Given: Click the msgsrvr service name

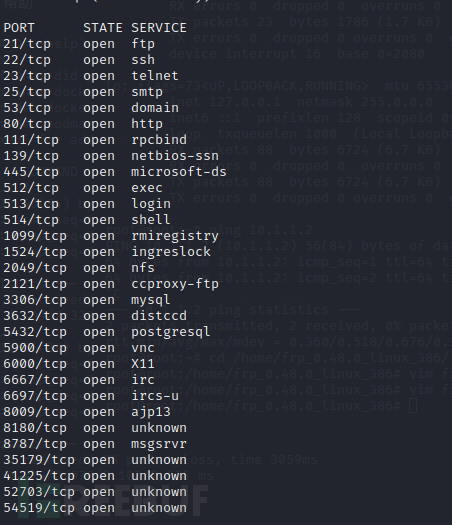Looking at the screenshot, I should [x=159, y=444].
